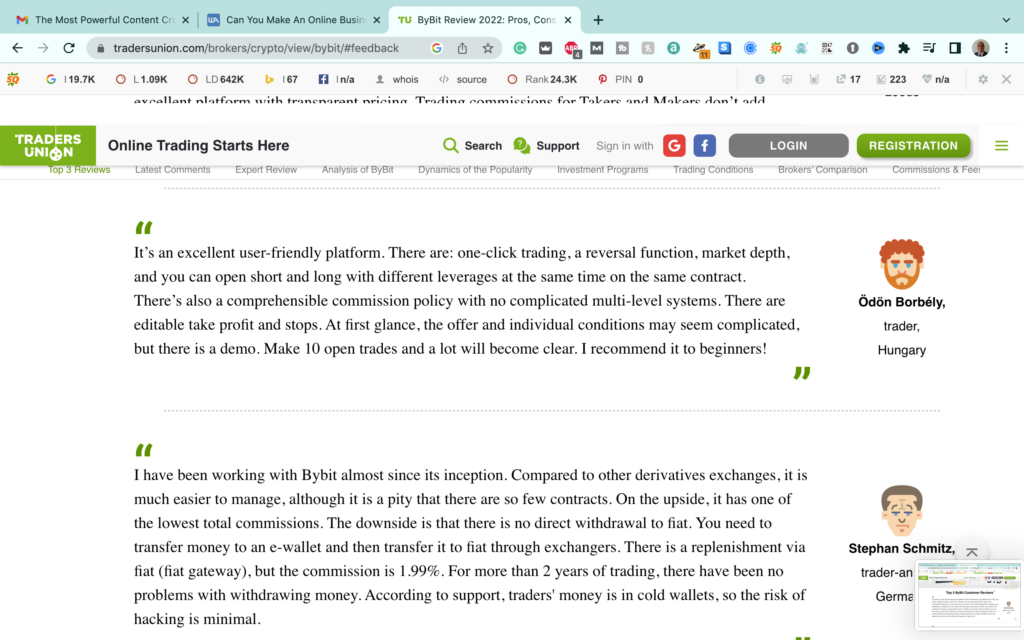Open the share page icon in address bar
Viewport: 1024px width, 640px height.
pos(462,48)
